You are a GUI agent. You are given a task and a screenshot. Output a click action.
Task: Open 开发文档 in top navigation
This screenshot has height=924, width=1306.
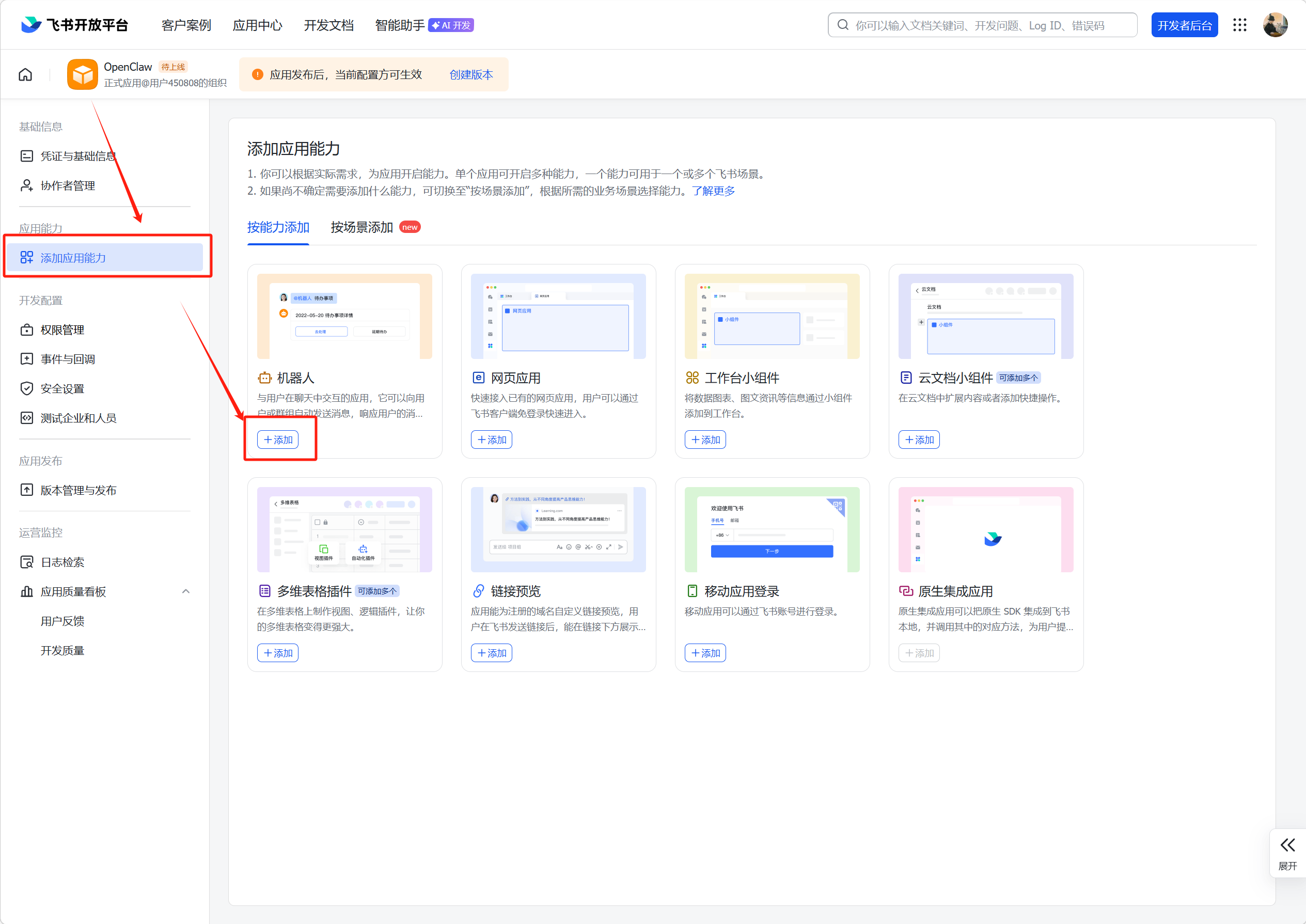point(328,25)
